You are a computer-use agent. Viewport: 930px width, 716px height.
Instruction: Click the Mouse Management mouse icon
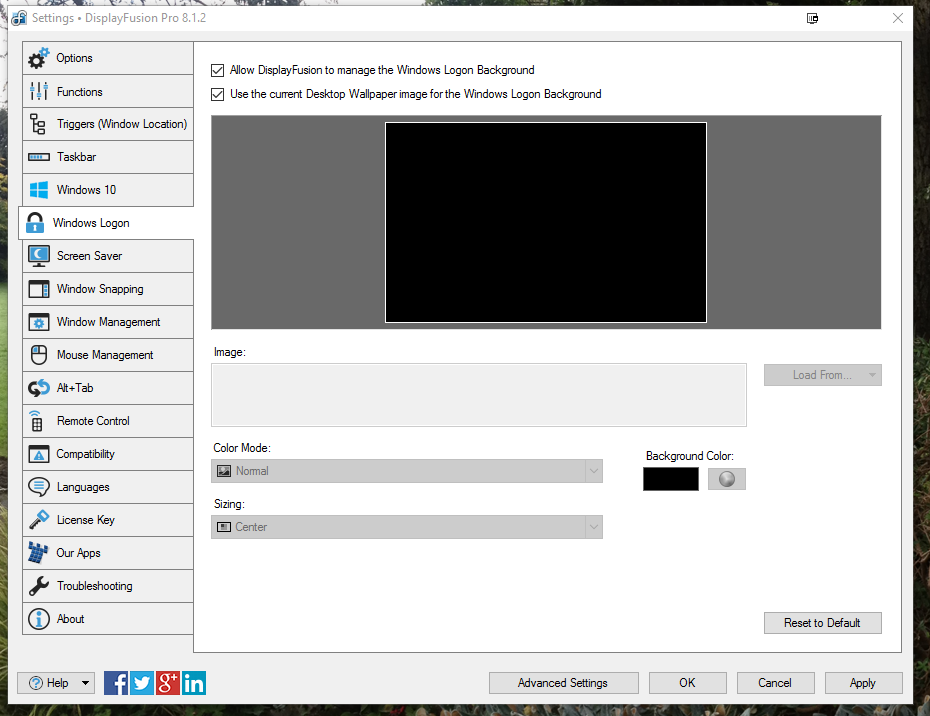click(x=39, y=355)
